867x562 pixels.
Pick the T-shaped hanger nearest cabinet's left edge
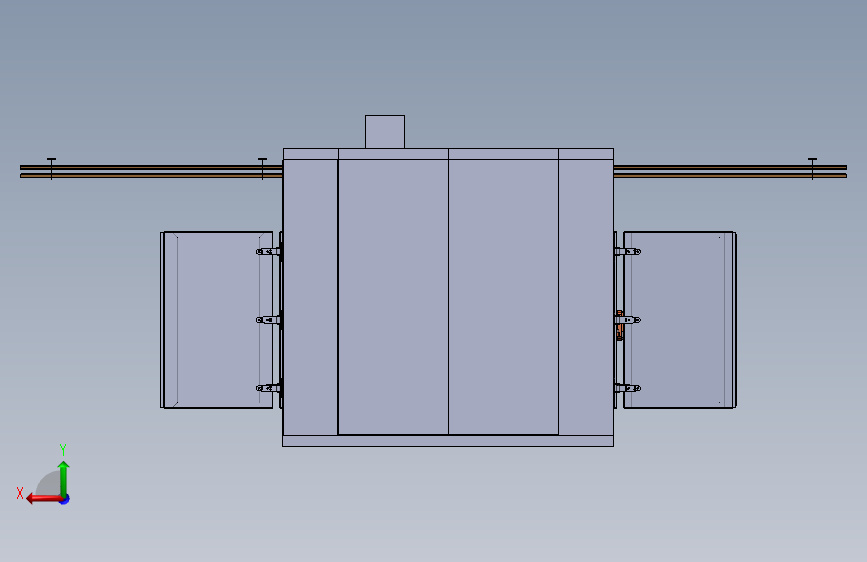coord(263,169)
